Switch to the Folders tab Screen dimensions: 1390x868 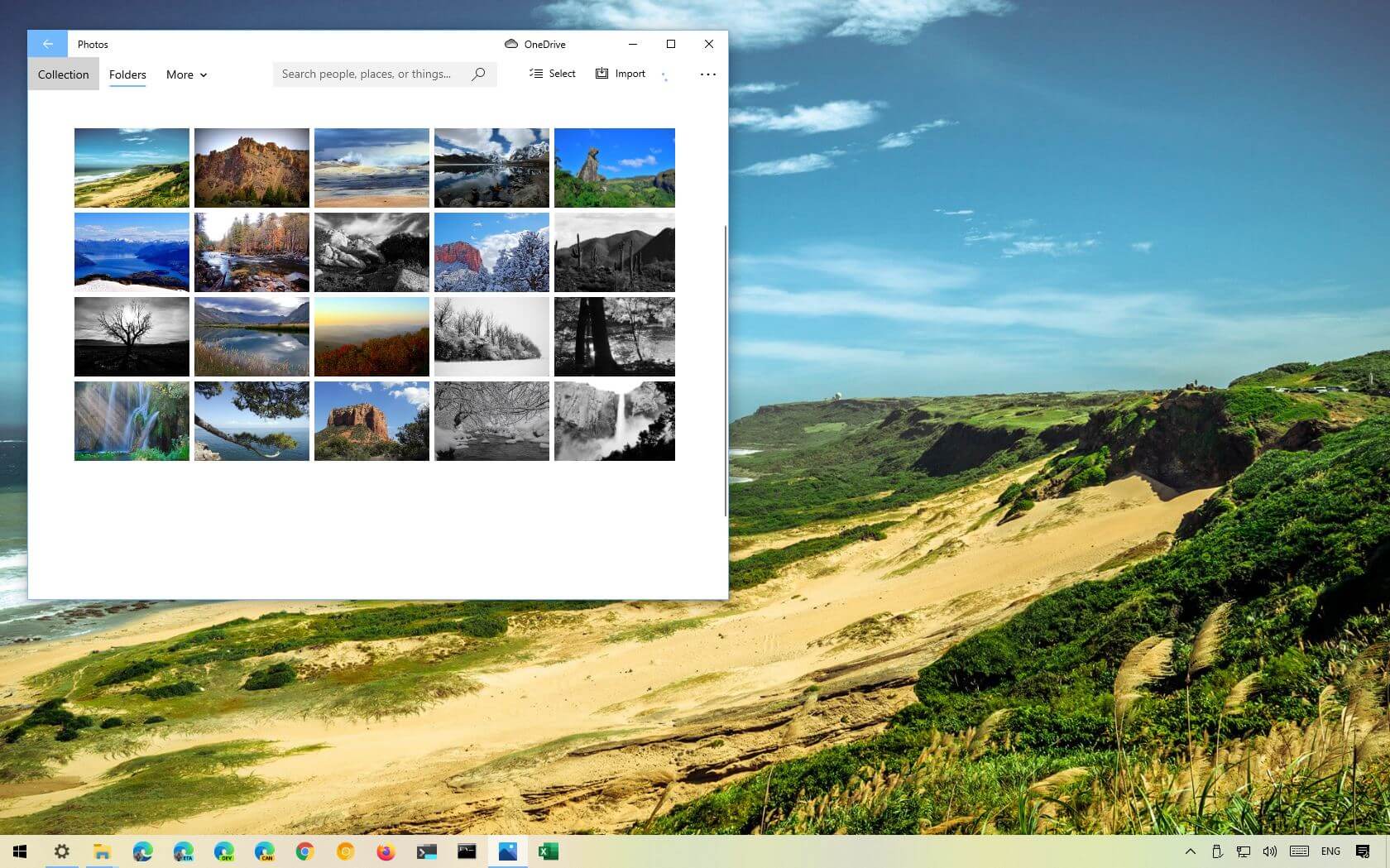tap(127, 74)
